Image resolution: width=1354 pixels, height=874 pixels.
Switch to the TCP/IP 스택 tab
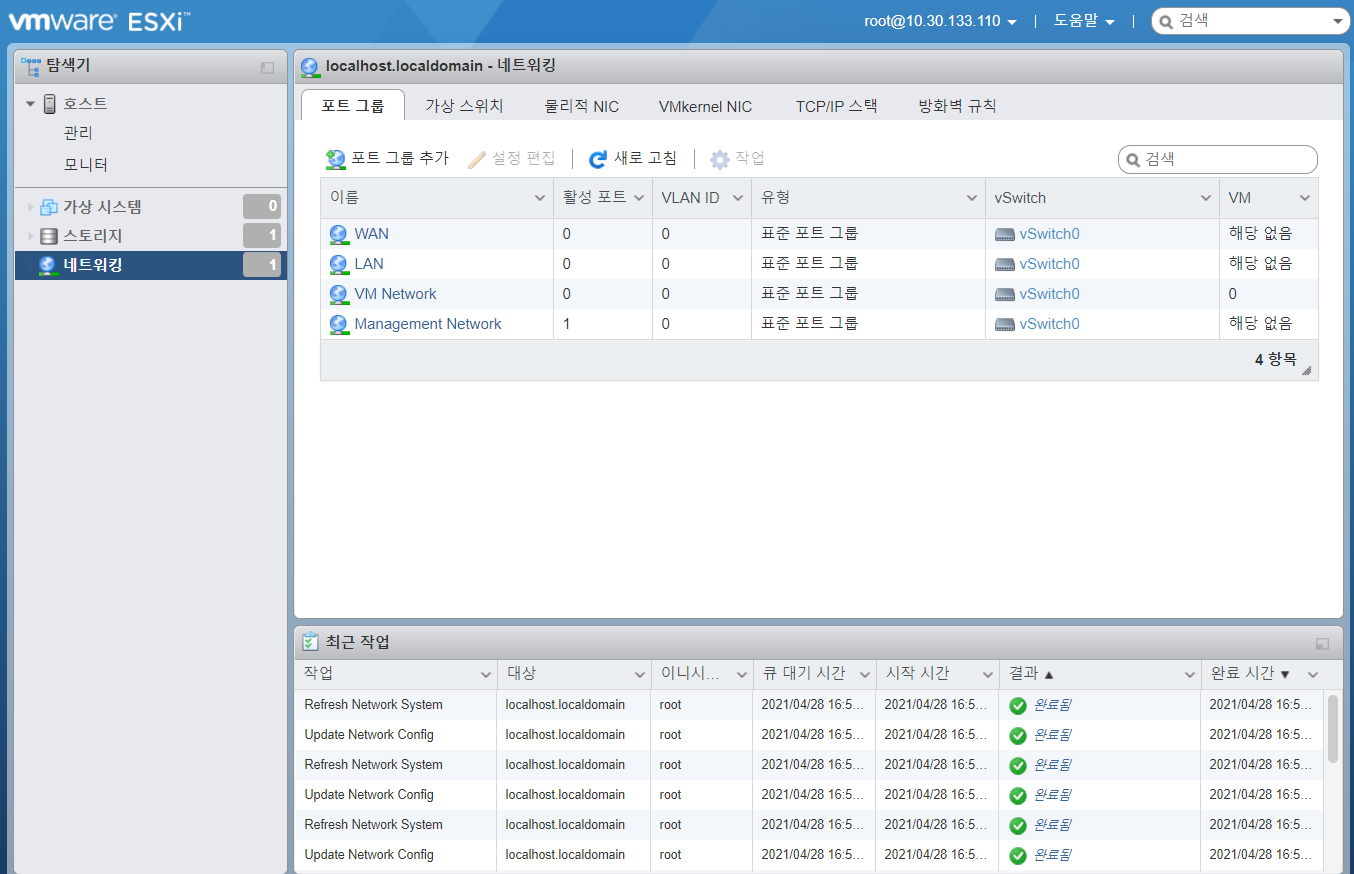pyautogui.click(x=836, y=105)
